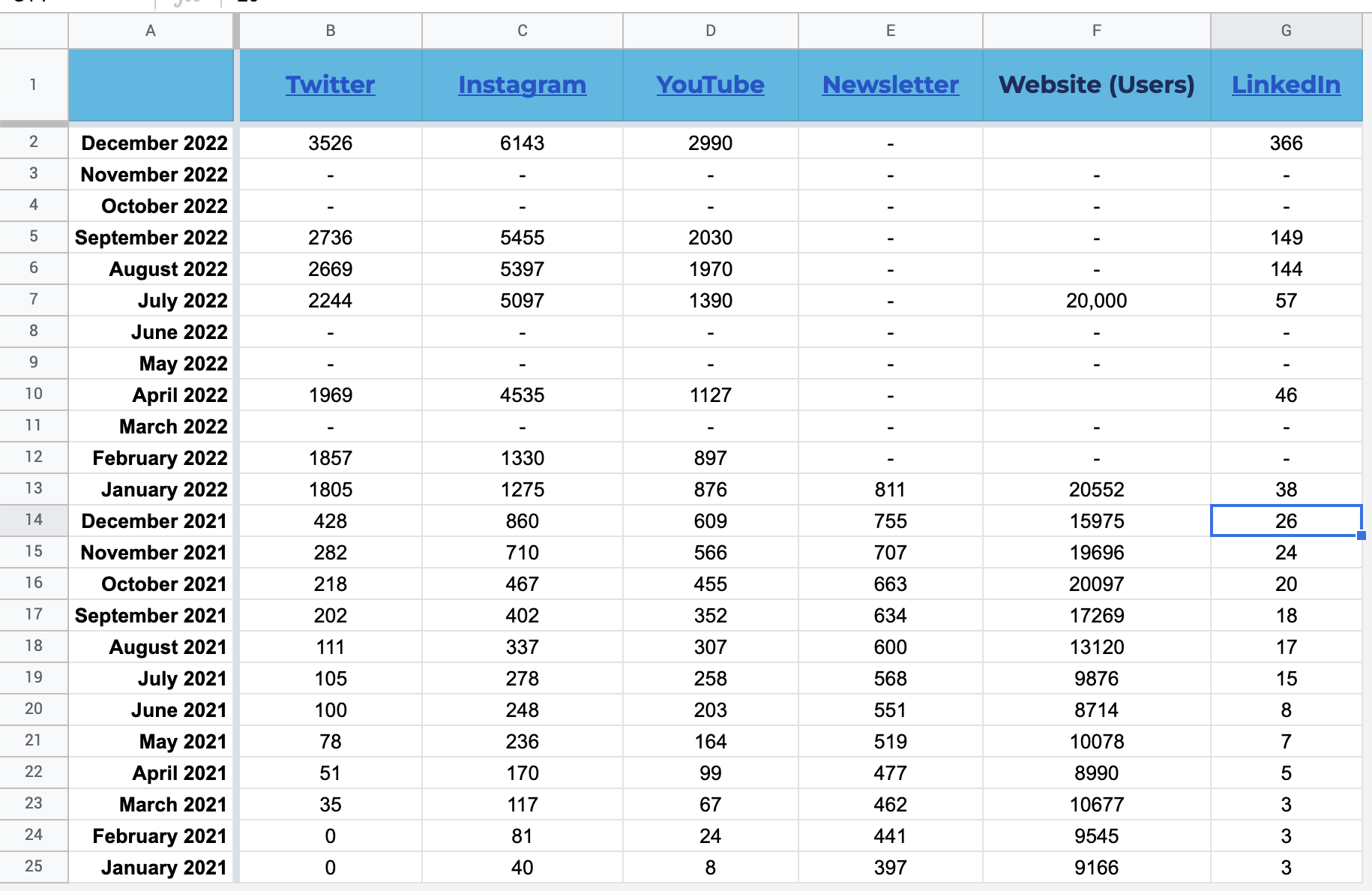
Task: Select column A header
Action: point(151,31)
